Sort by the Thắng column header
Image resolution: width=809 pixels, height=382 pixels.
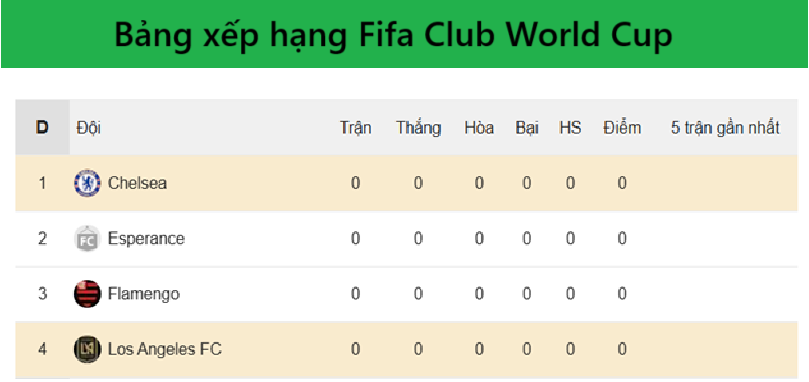[x=418, y=128]
